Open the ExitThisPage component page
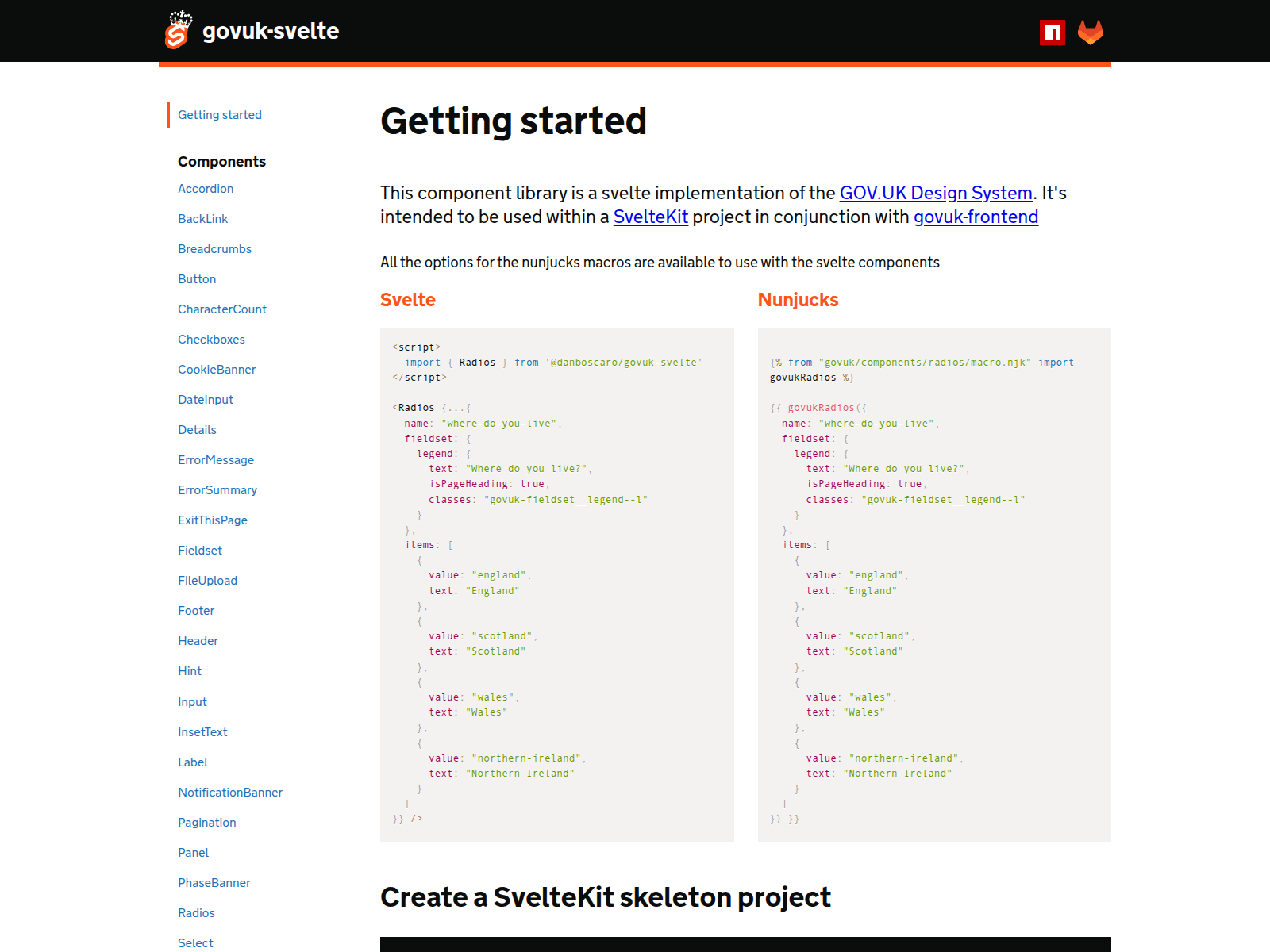 click(213, 520)
